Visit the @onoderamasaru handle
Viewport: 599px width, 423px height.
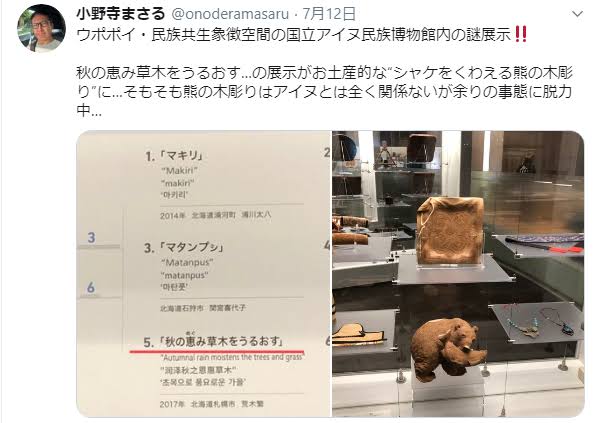pyautogui.click(x=230, y=15)
